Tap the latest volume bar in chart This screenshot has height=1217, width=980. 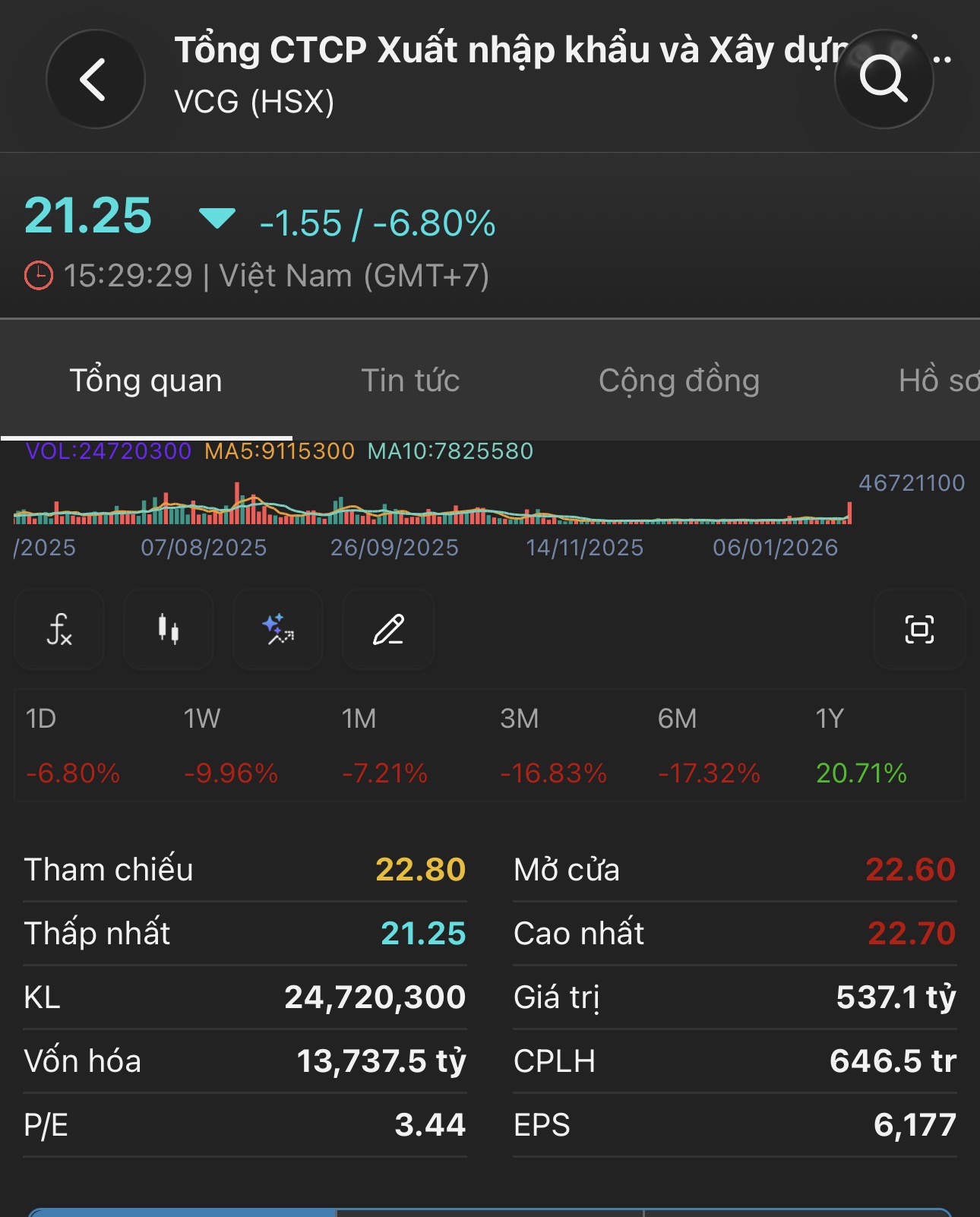[849, 514]
